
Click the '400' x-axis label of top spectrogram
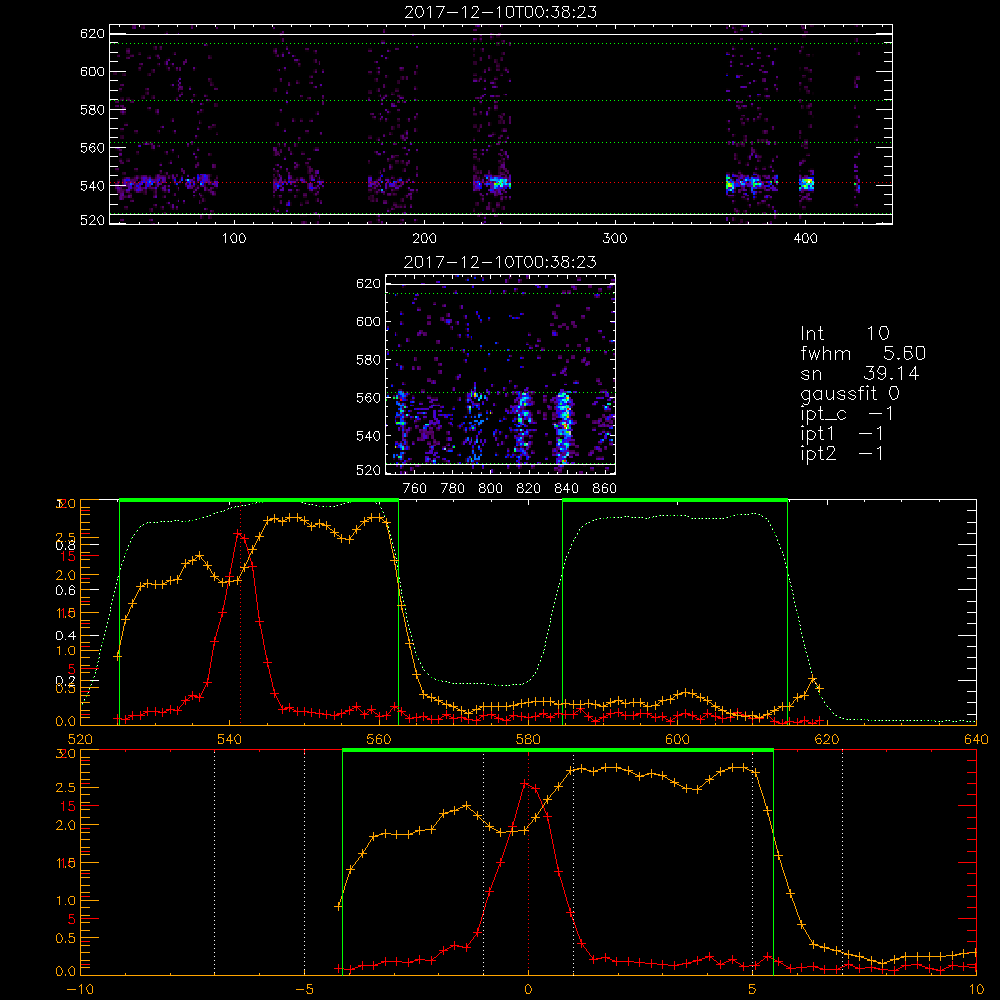[x=805, y=239]
